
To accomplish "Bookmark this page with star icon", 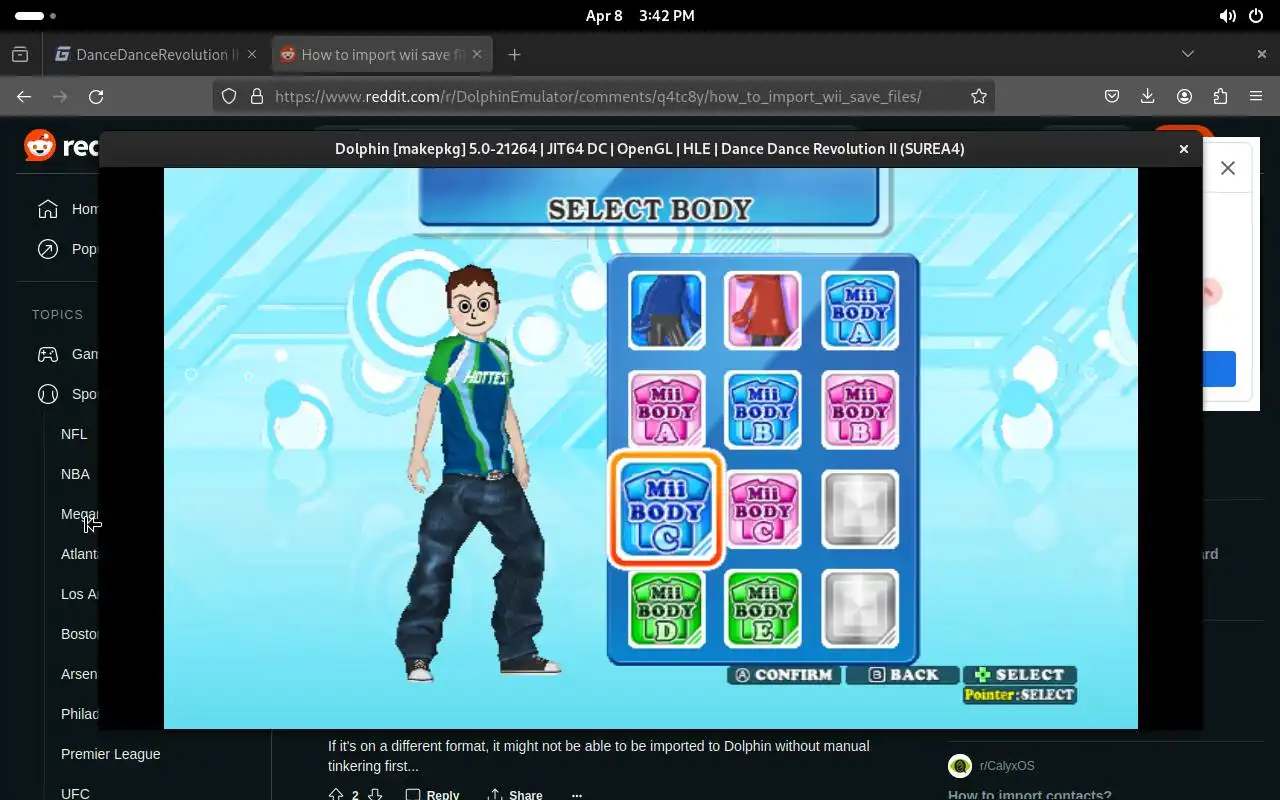I will (x=979, y=96).
